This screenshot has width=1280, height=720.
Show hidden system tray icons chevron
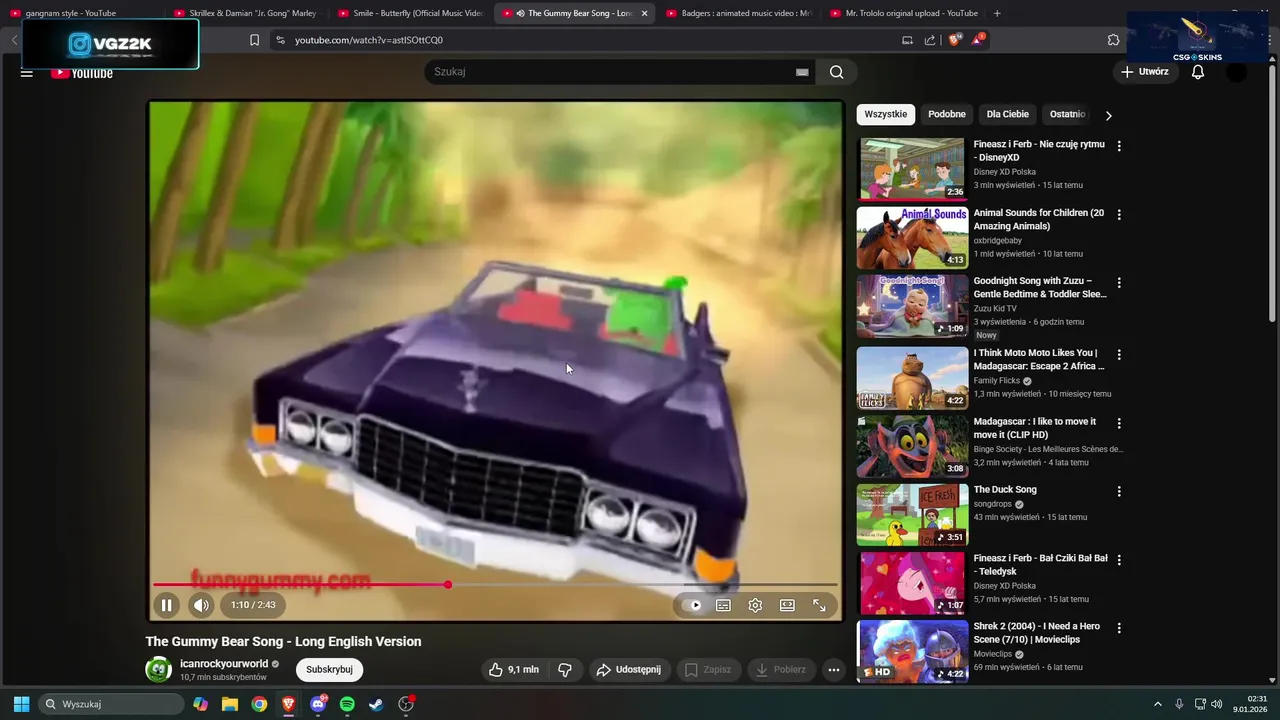tap(1158, 704)
